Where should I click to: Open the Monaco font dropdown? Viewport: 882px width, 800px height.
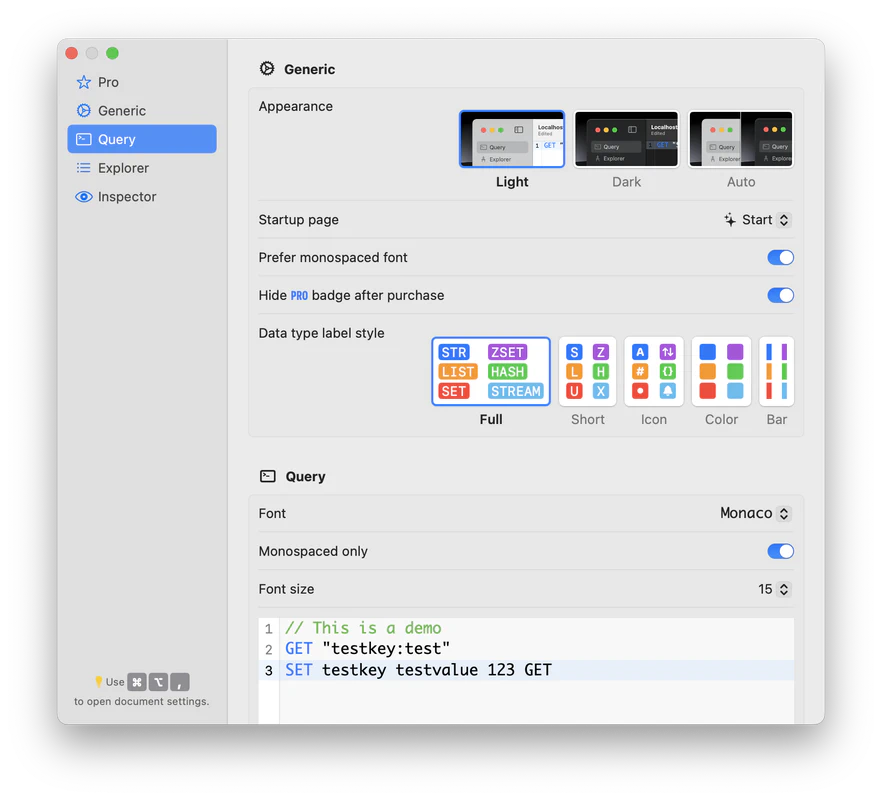click(755, 513)
